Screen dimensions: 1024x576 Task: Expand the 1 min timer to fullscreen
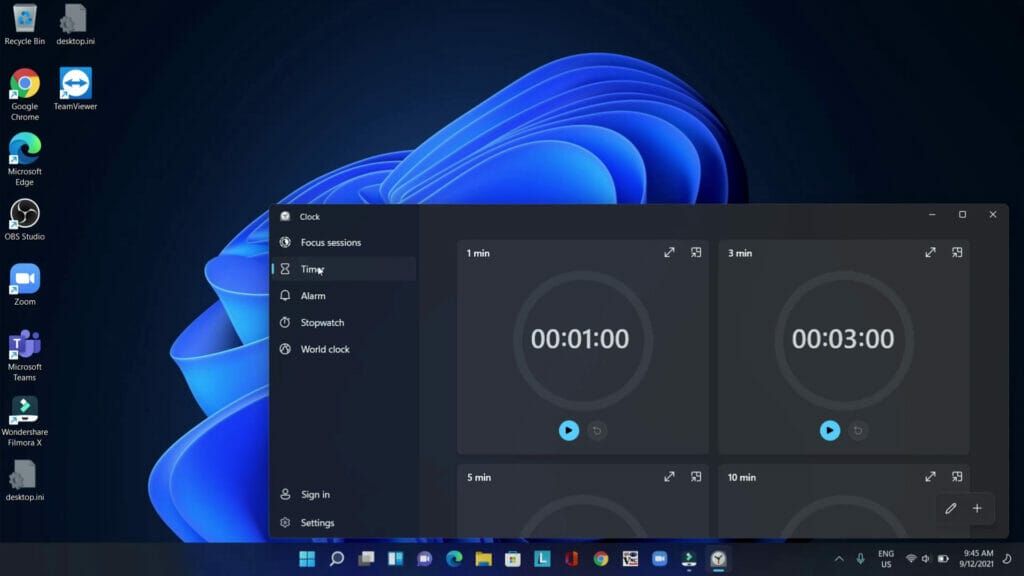click(669, 253)
